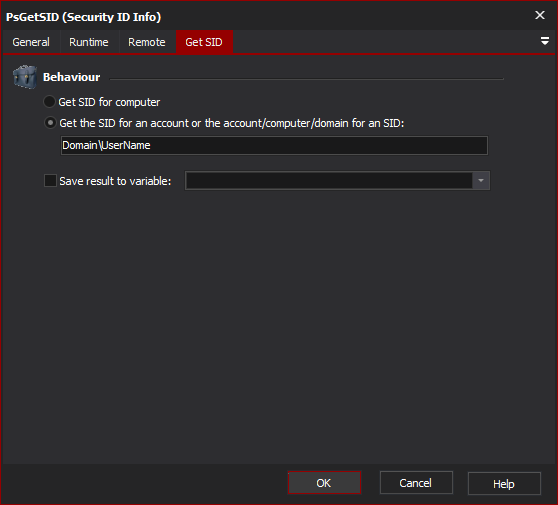Expand the variable dropdown arrow
Screen dimensions: 558x505
481,181
